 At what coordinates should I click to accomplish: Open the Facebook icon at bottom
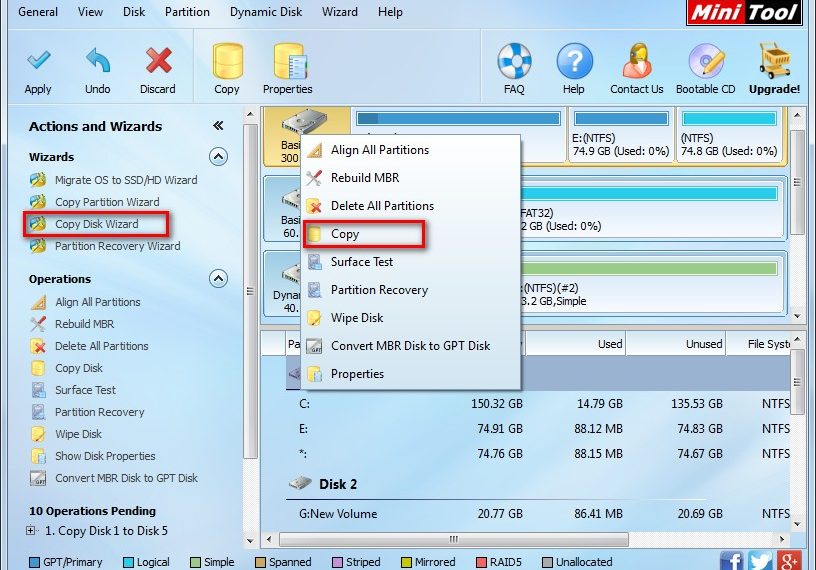pyautogui.click(x=732, y=560)
